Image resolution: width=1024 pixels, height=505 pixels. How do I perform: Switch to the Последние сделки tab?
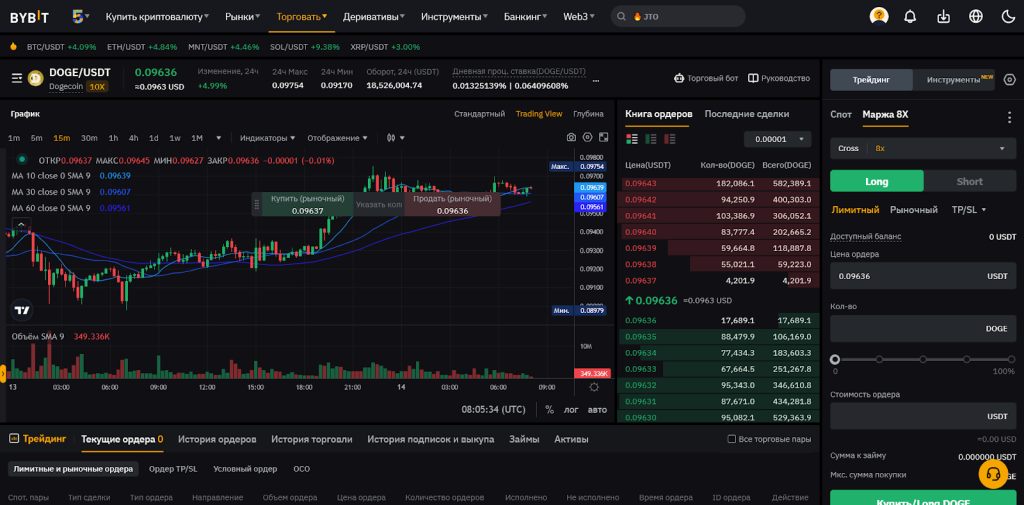[746, 114]
